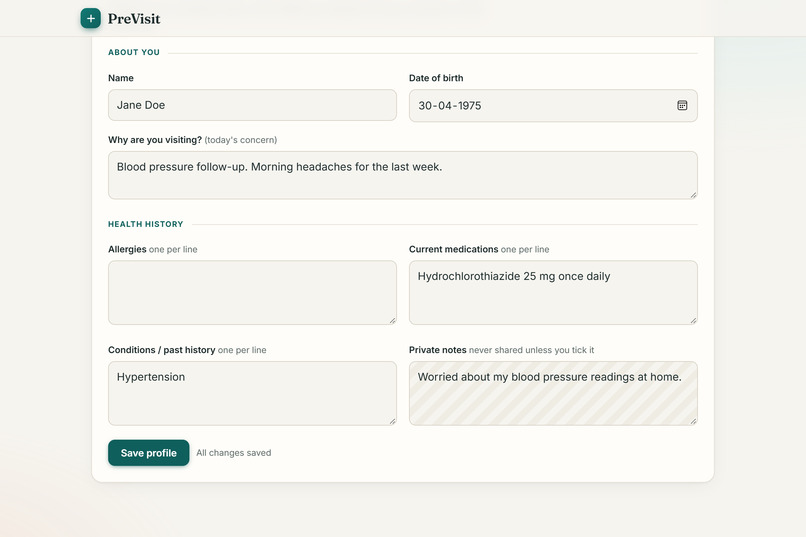
Task: Click the Name input field
Action: 252,105
